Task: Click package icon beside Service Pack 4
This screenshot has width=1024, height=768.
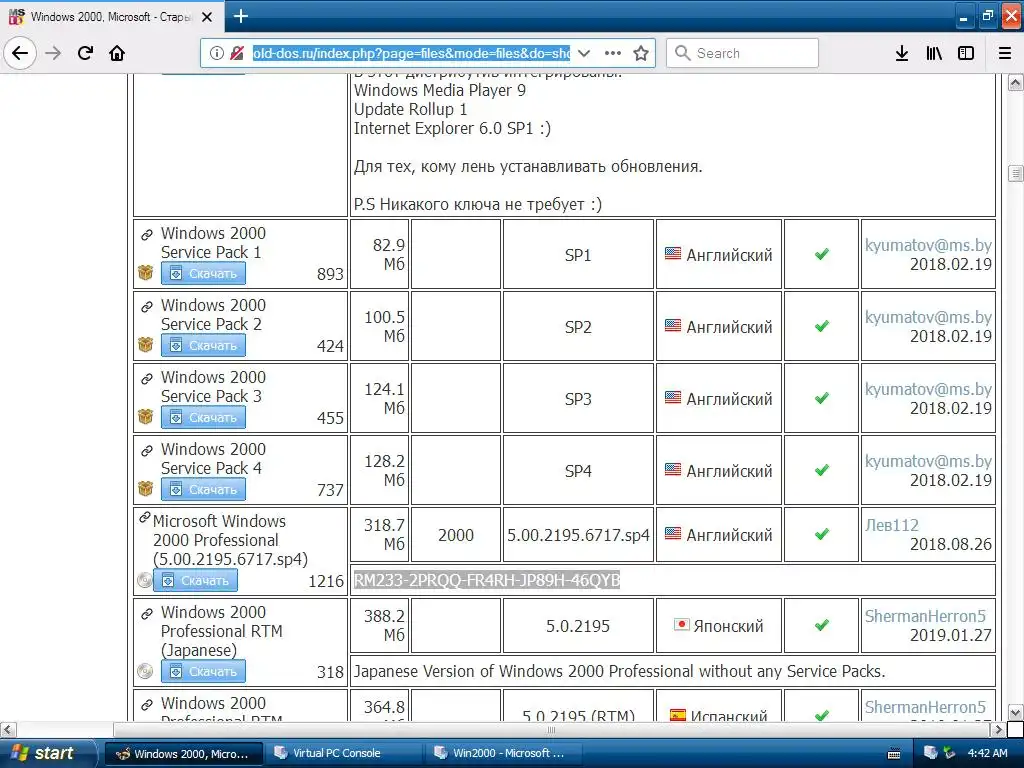Action: (x=145, y=488)
